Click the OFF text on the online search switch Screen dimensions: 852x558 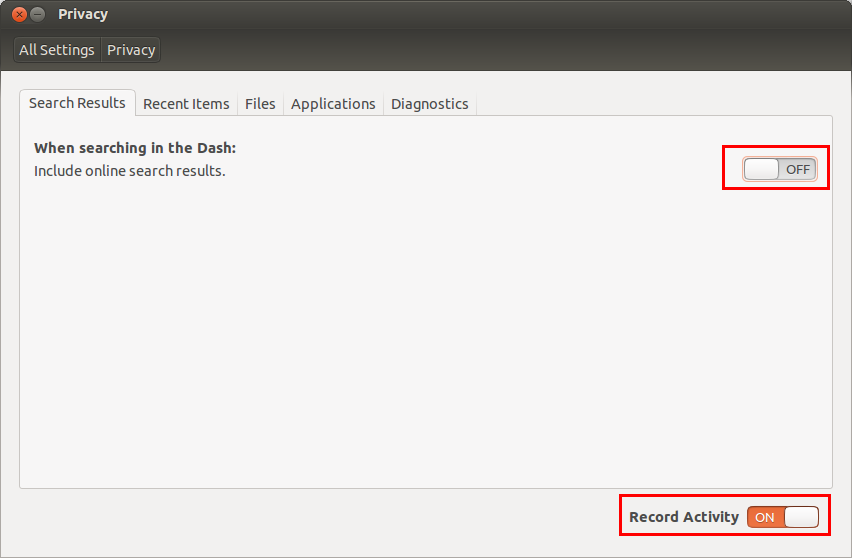coord(797,169)
